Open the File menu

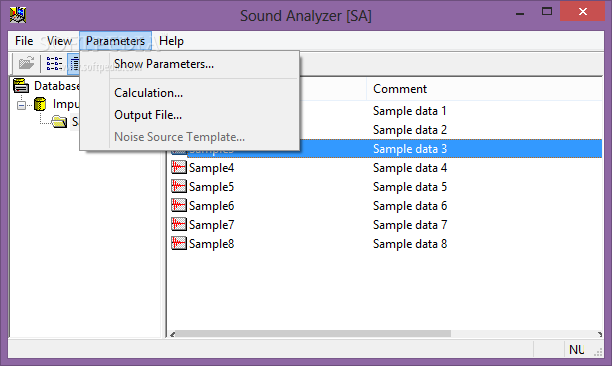pos(24,41)
